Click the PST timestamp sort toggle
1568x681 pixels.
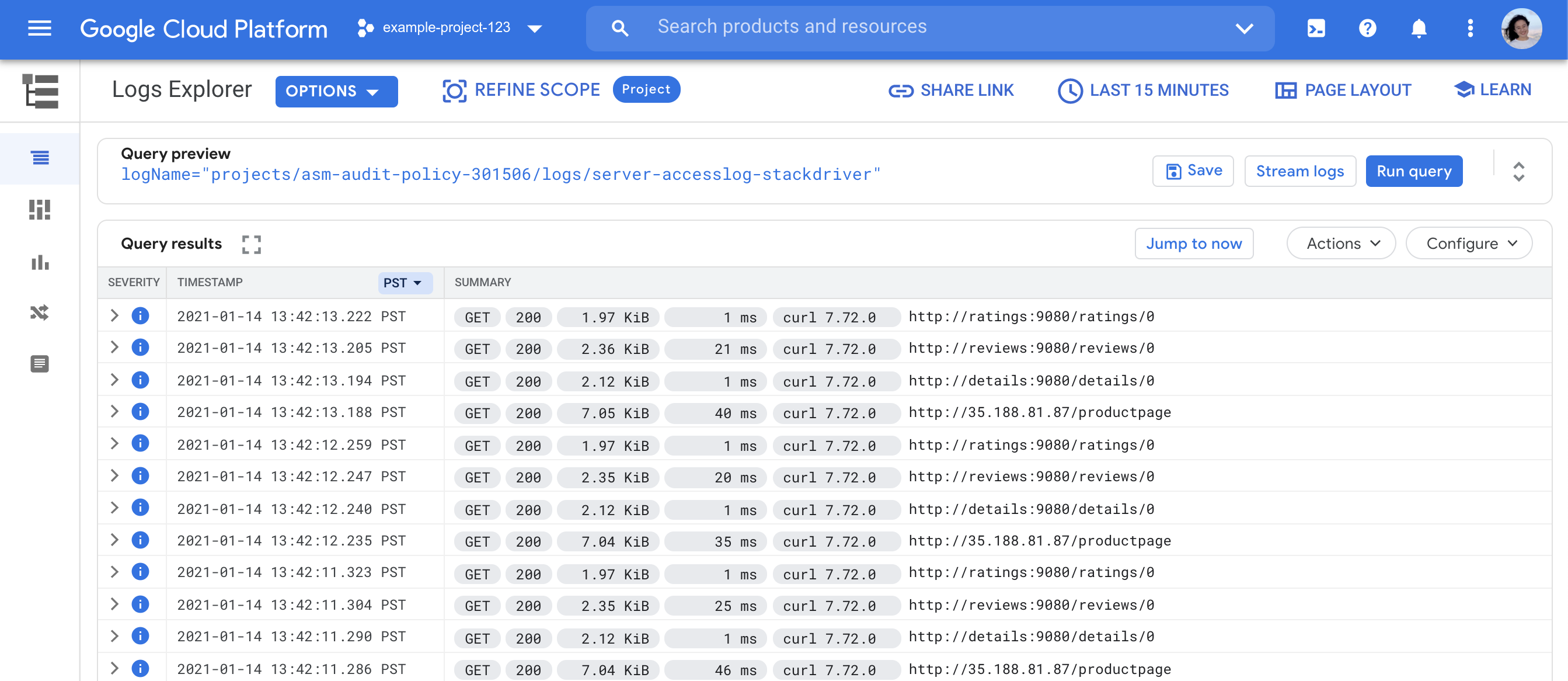pos(401,281)
